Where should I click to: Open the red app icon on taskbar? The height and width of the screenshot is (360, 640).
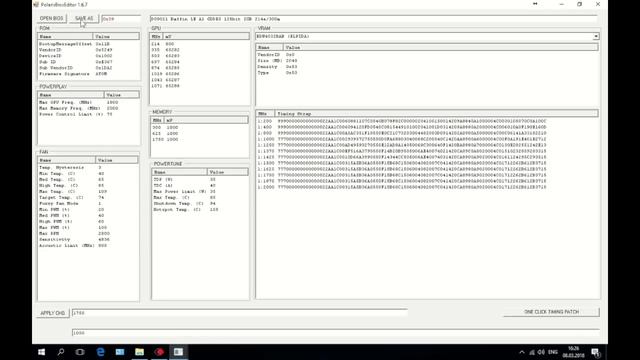click(159, 352)
